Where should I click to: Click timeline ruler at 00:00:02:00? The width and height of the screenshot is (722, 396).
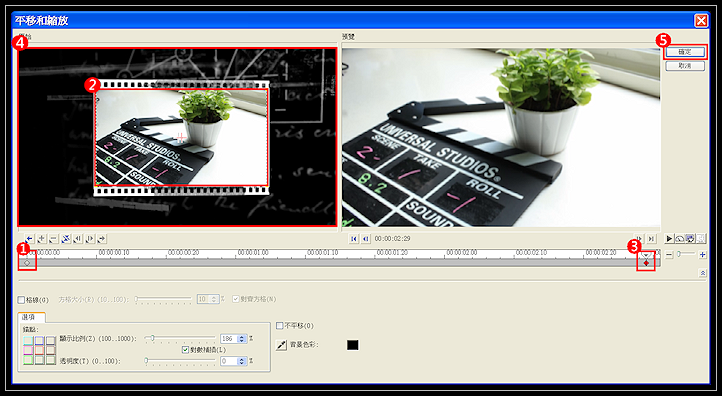(462, 253)
